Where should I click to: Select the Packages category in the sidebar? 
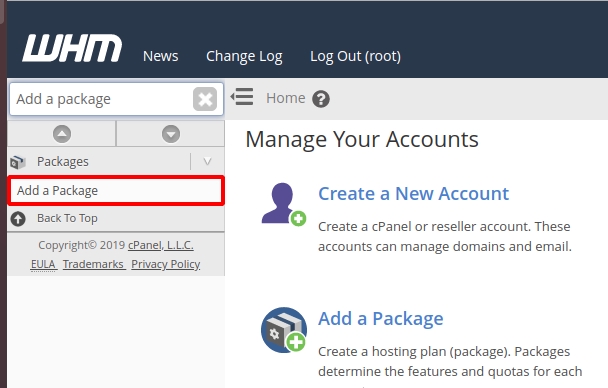pos(63,162)
